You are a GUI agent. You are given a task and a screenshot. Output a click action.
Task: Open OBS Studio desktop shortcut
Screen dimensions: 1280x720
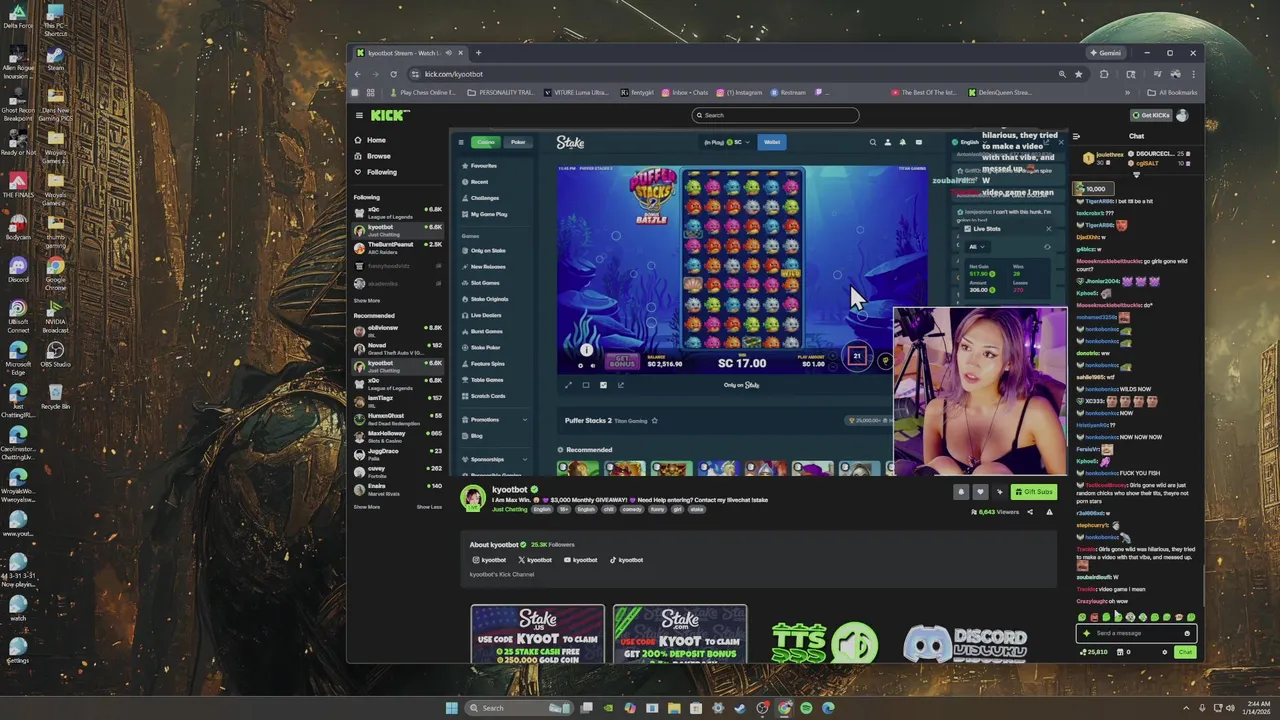coord(55,354)
